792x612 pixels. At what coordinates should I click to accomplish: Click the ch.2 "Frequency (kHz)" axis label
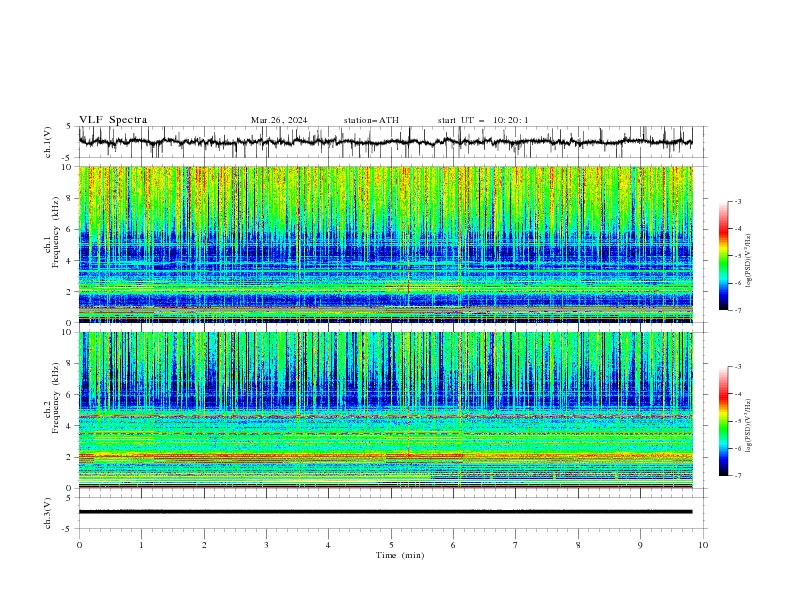(56, 397)
